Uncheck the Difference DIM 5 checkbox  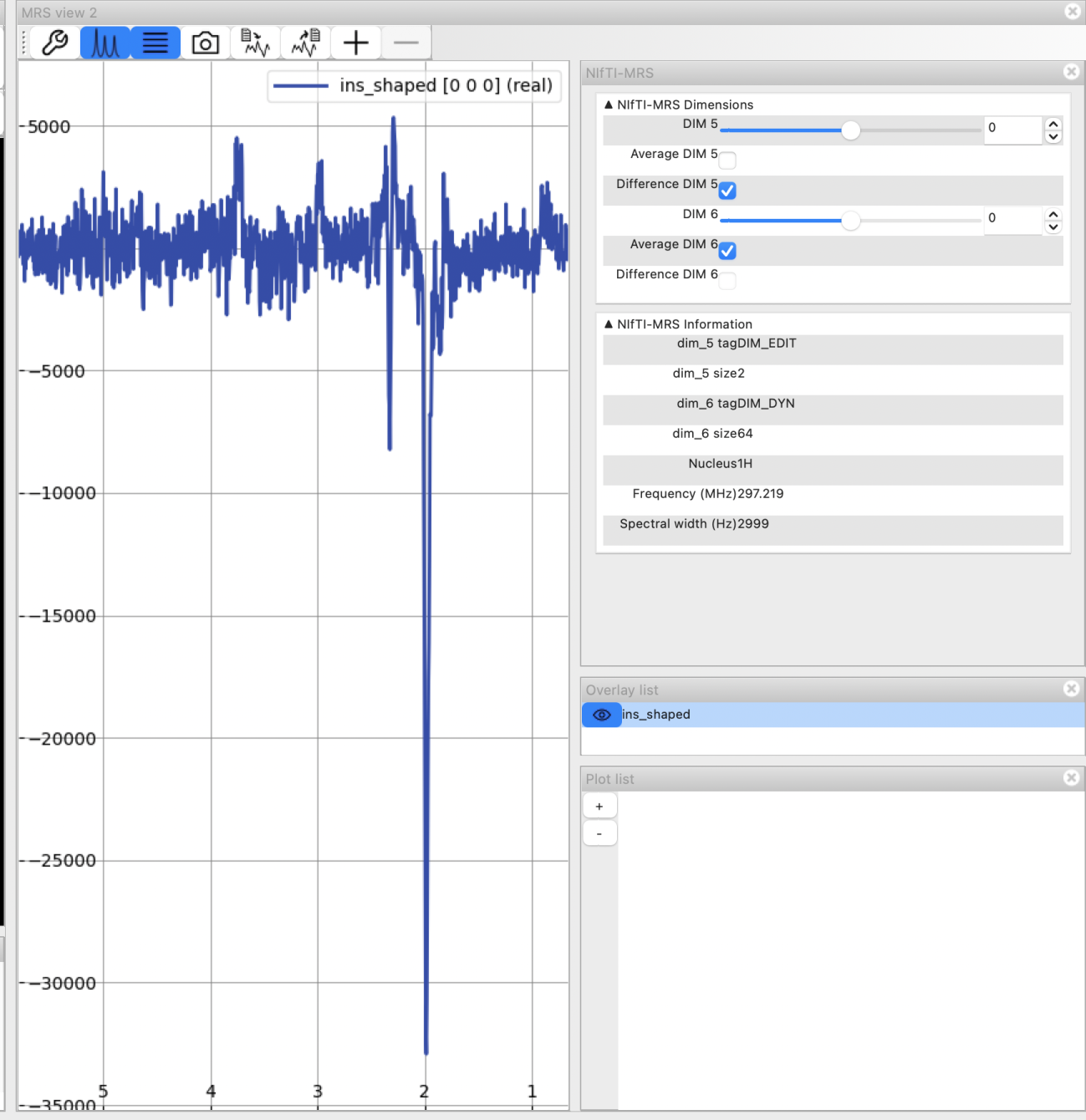coord(727,191)
